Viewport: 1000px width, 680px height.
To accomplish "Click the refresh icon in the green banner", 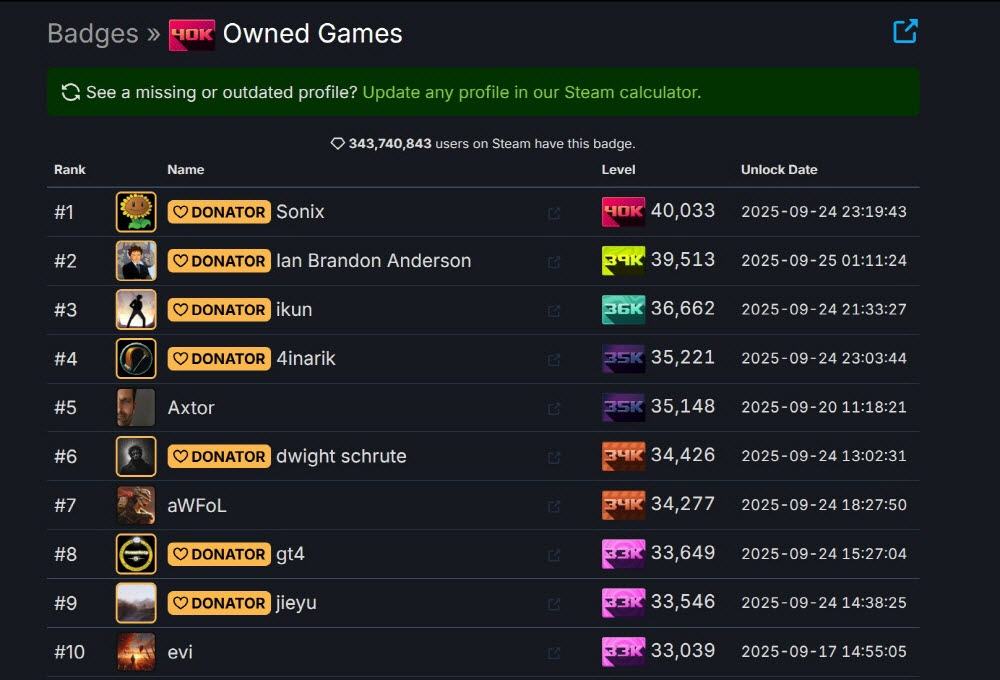I will tap(70, 92).
